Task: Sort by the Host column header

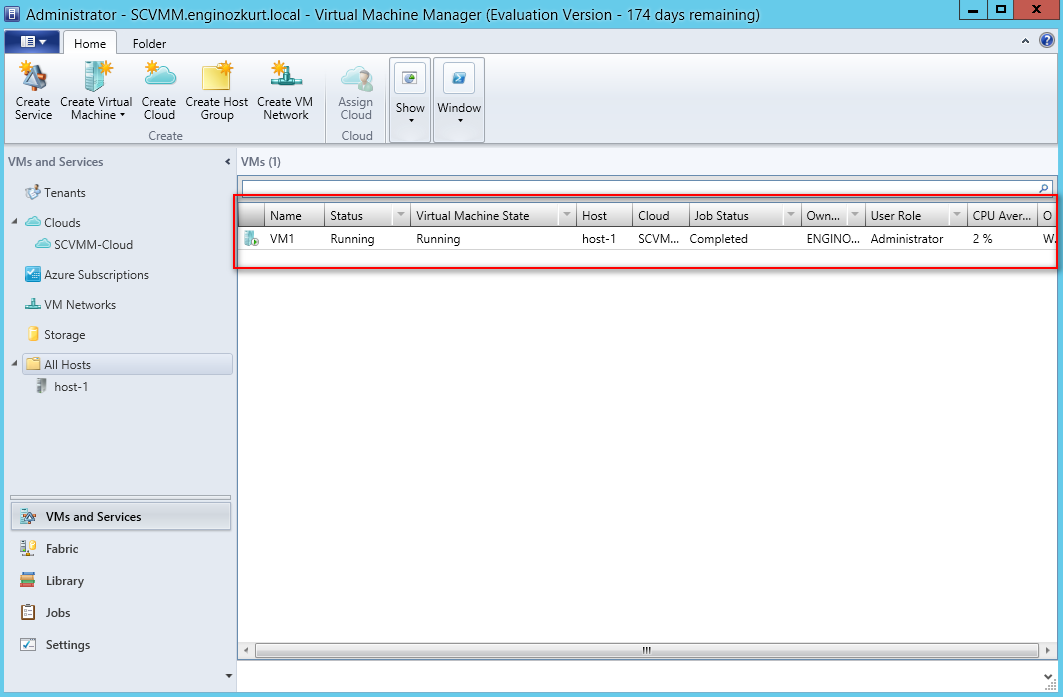Action: pyautogui.click(x=604, y=216)
